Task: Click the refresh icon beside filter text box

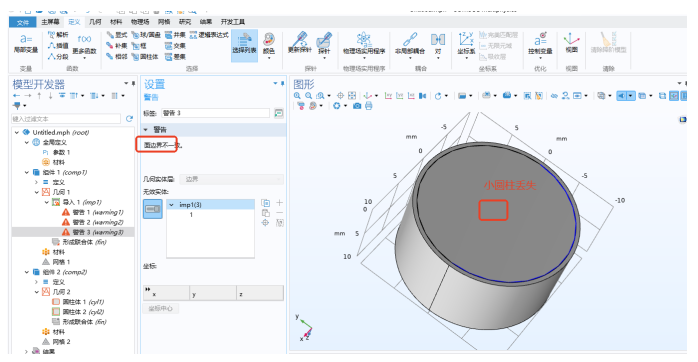Action: pyautogui.click(x=129, y=119)
